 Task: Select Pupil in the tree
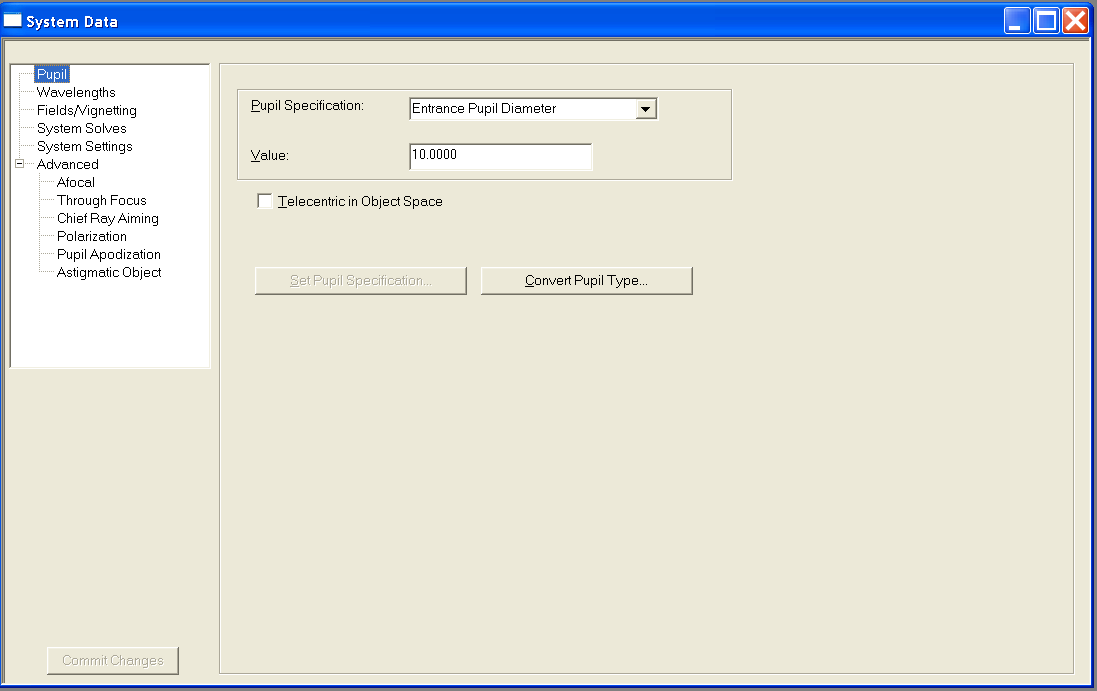[x=52, y=75]
